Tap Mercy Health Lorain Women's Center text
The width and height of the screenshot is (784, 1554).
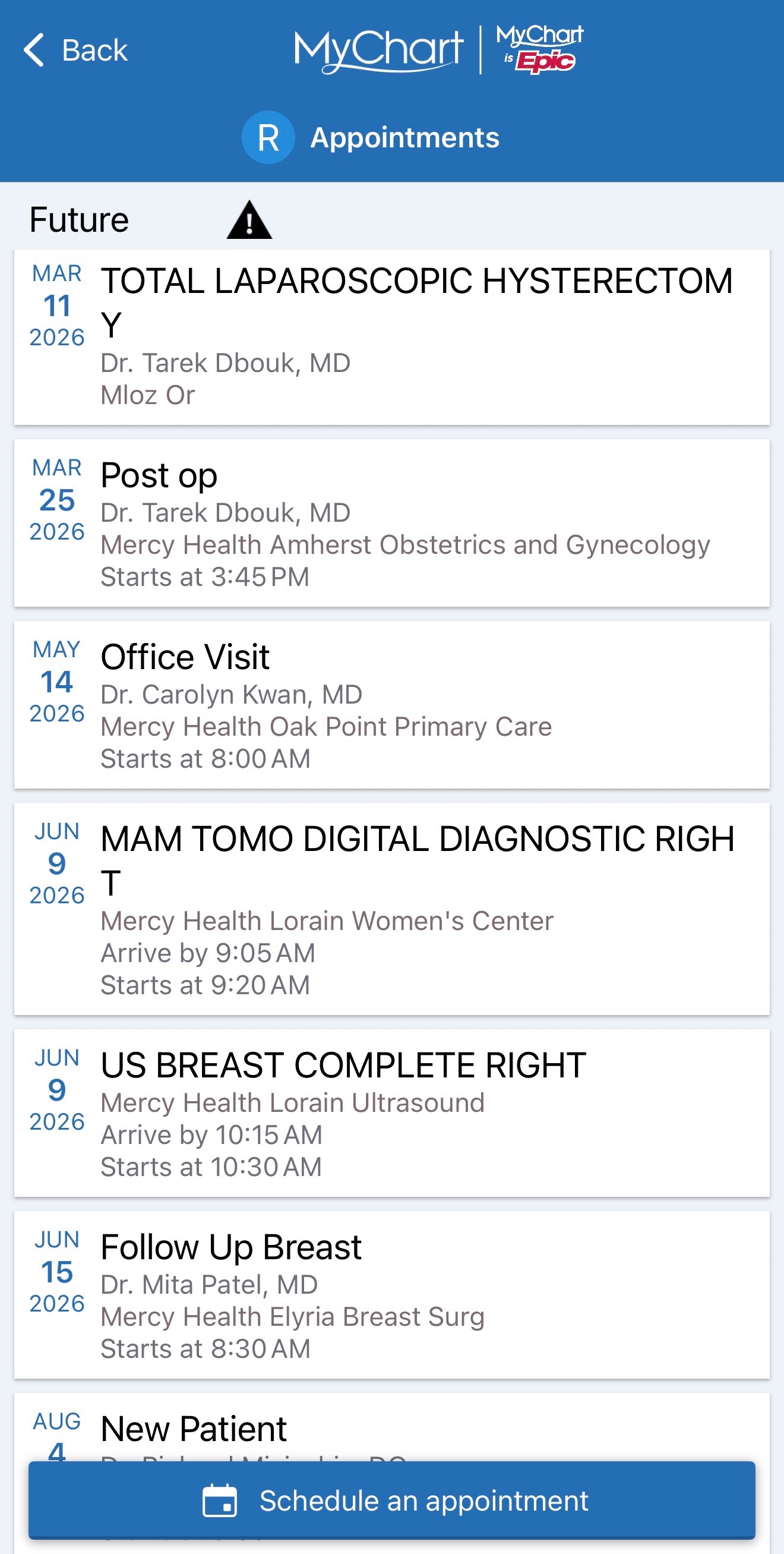(x=327, y=921)
